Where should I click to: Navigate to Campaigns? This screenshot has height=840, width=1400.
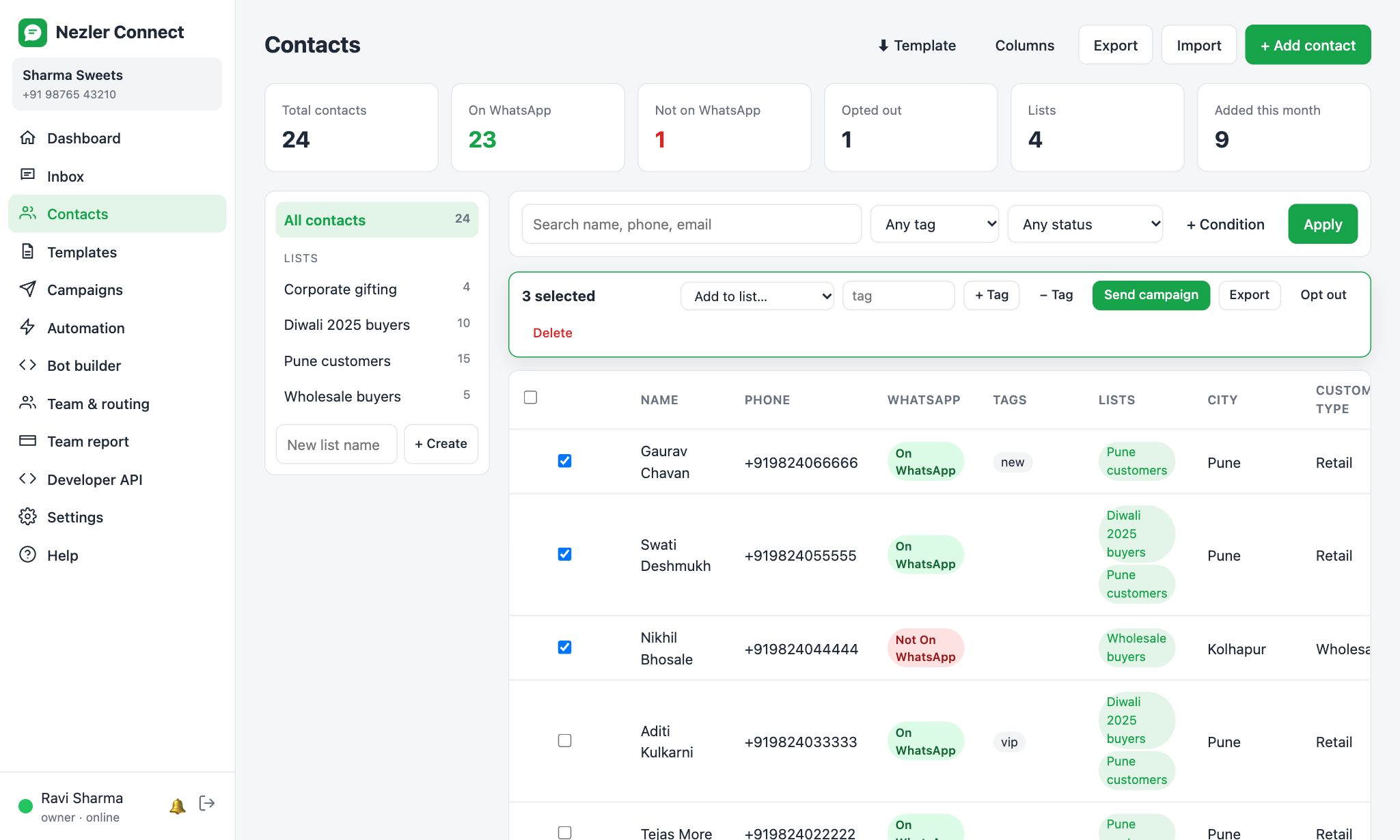tap(117, 290)
